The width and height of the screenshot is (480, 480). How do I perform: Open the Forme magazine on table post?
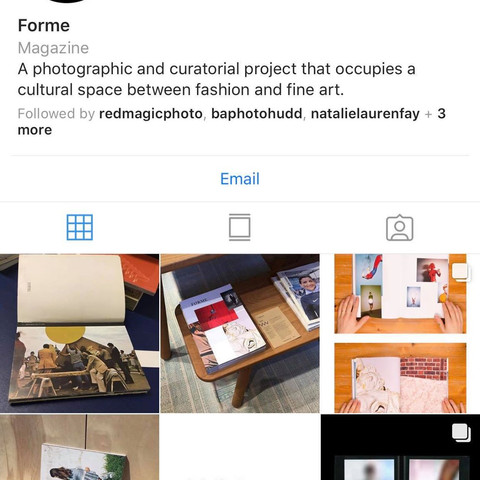click(240, 333)
